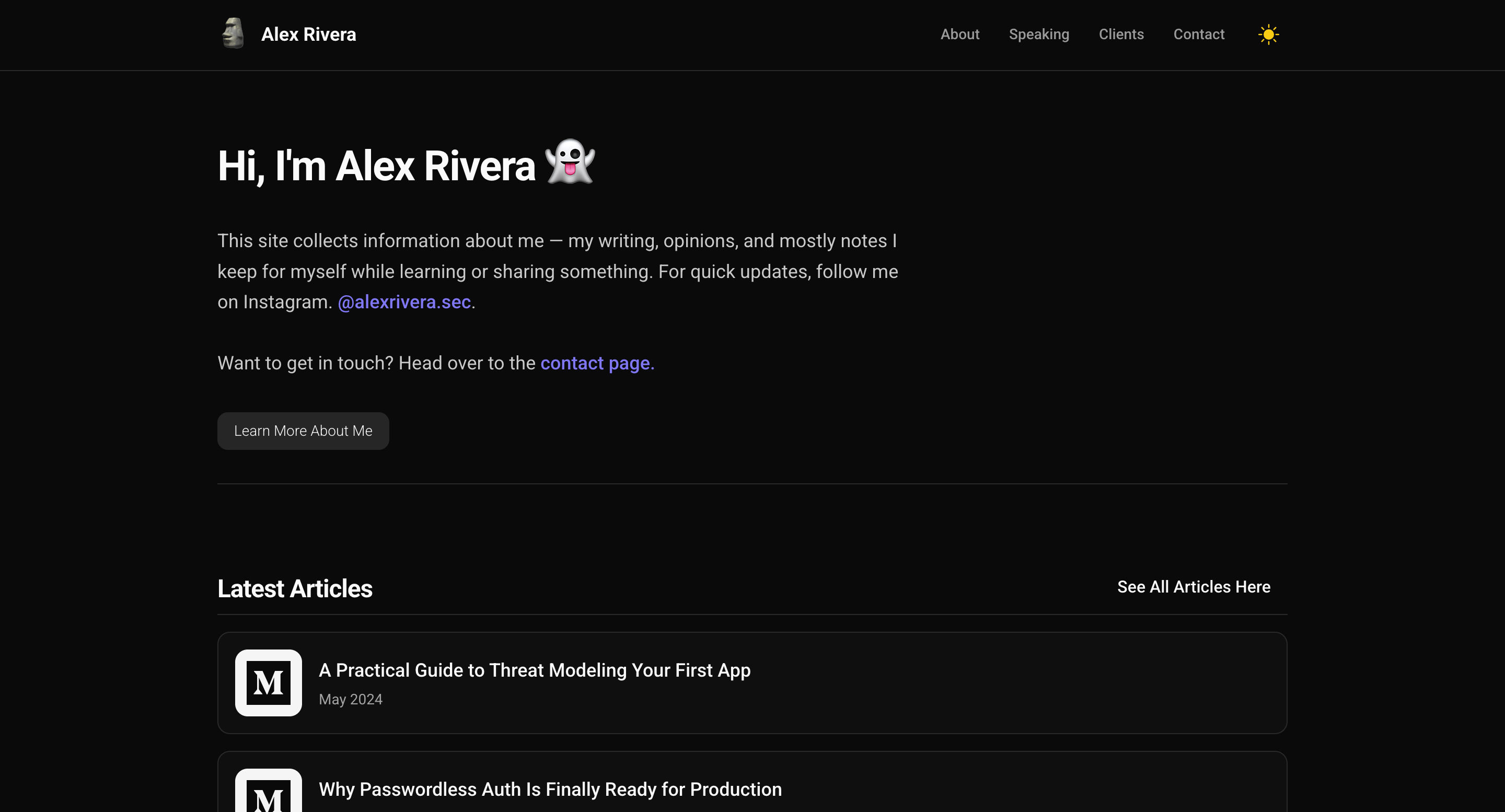Click the ghost emoji in heading
Image resolution: width=1505 pixels, height=812 pixels.
pos(570,162)
